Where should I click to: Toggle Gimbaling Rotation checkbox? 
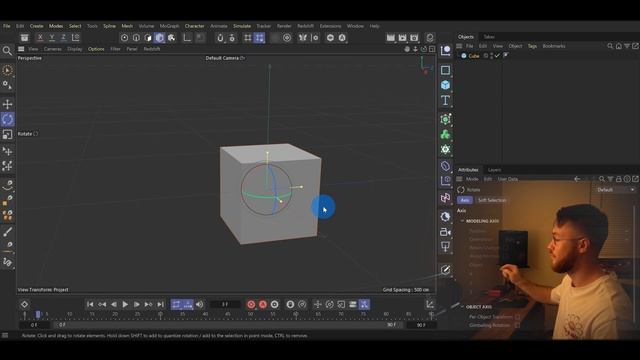click(518, 325)
